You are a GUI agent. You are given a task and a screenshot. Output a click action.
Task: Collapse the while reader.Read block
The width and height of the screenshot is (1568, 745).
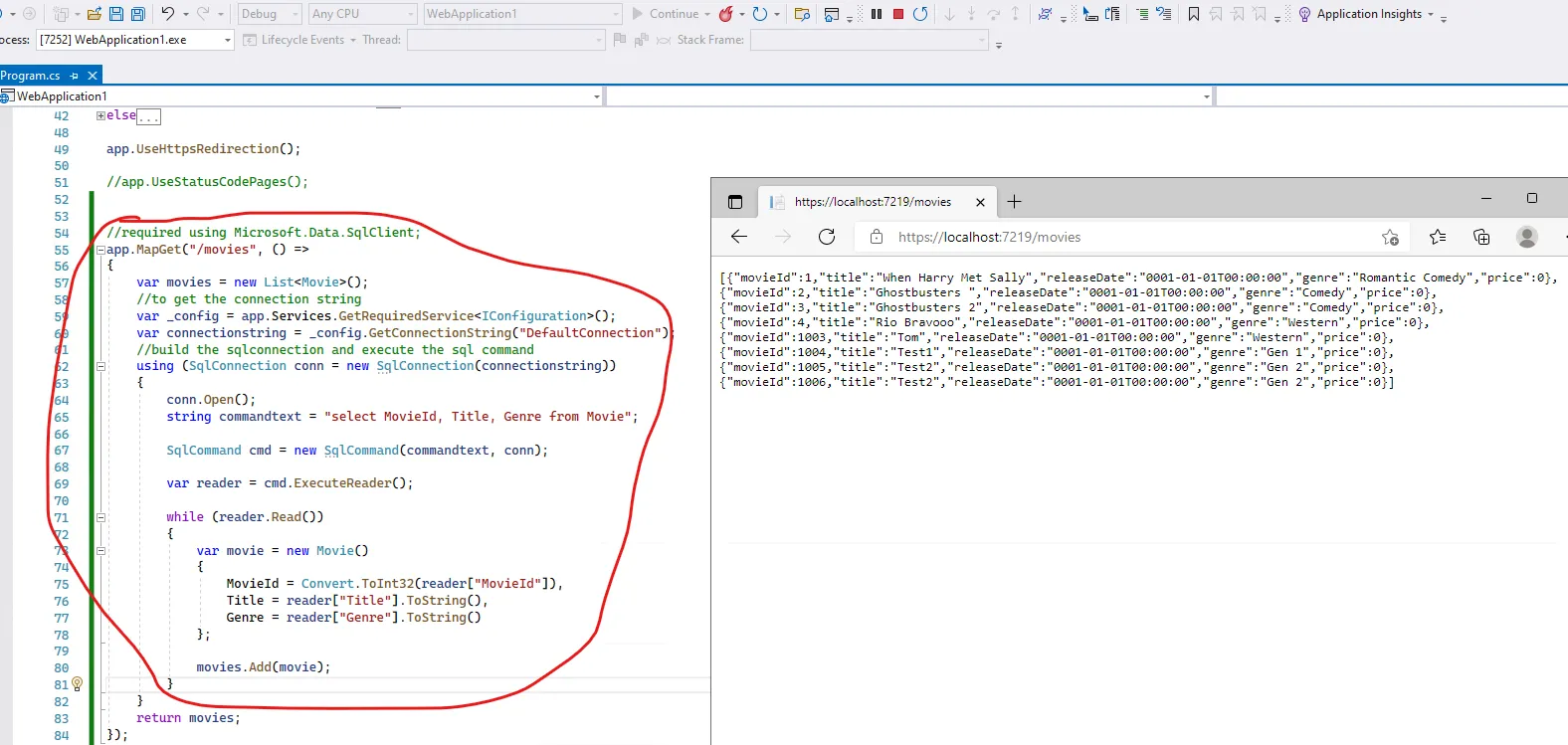click(x=100, y=517)
